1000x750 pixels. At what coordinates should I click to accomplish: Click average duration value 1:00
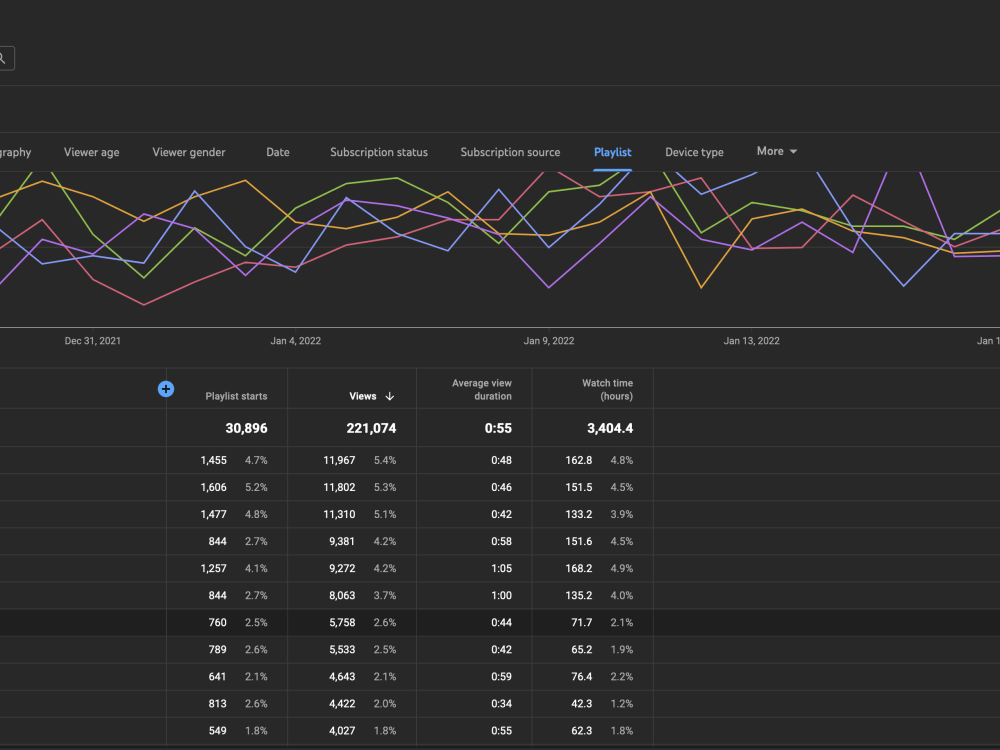501,596
